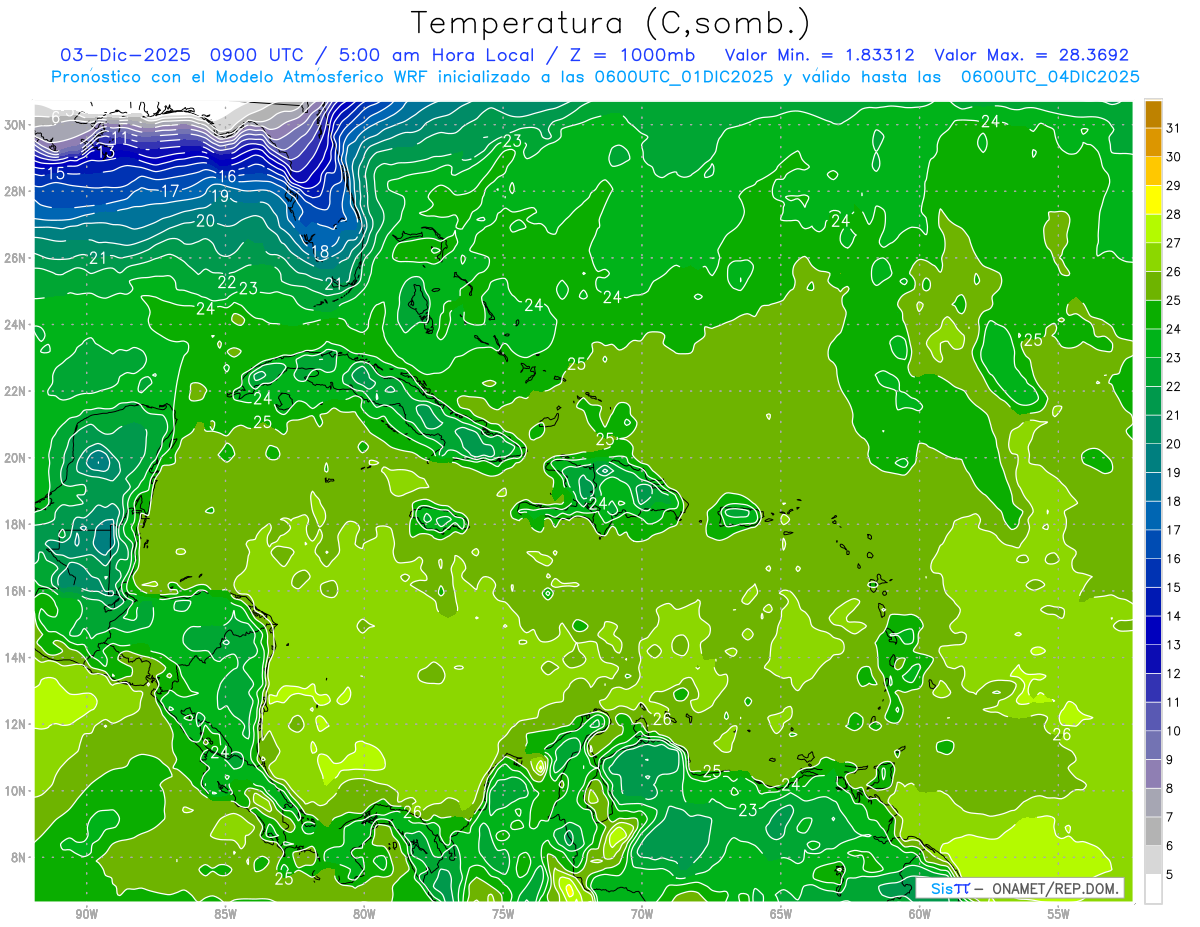
Task: Click the contour label 22 on the map
Action: [227, 283]
